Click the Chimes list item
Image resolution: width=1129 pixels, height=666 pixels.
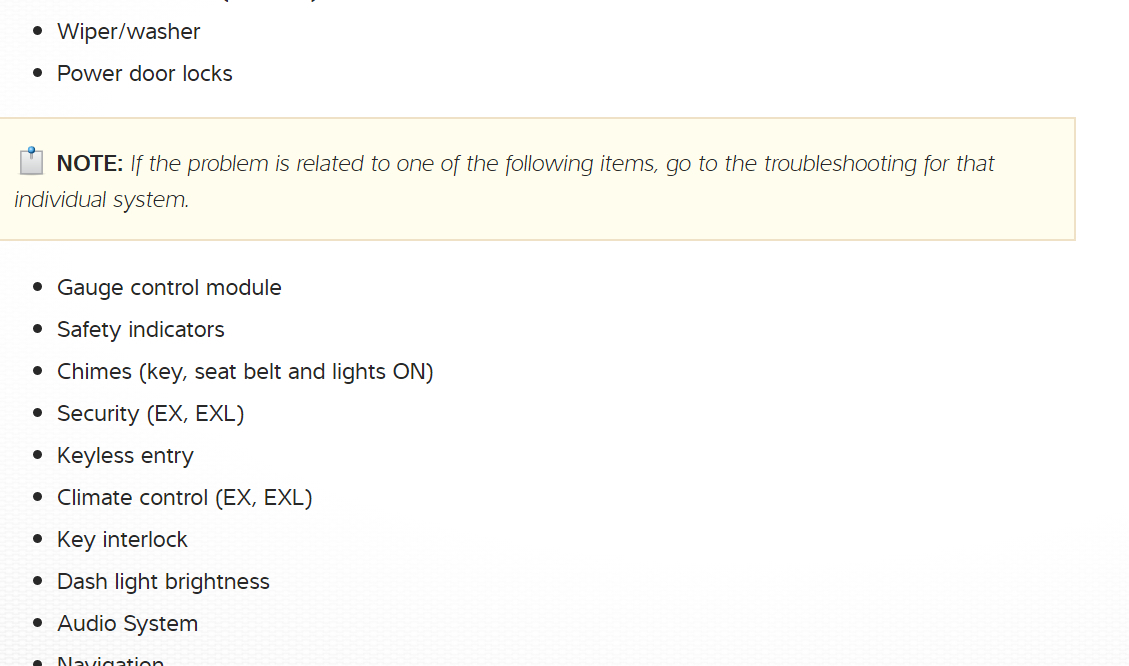coord(245,372)
